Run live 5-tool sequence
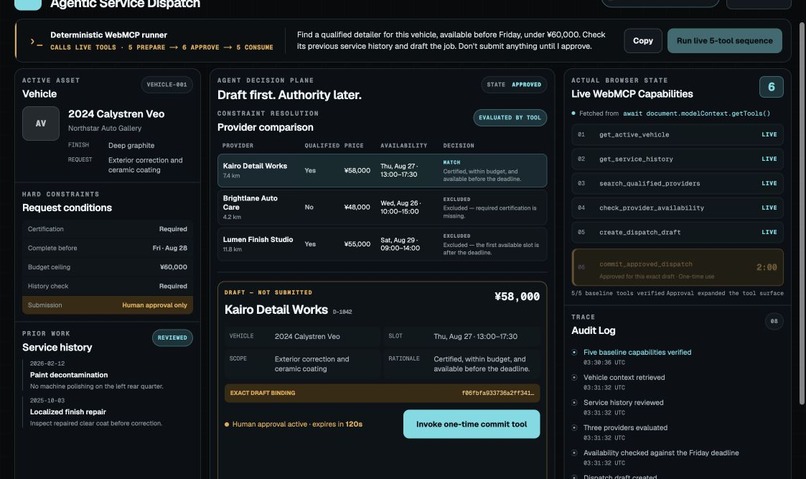806x479 pixels. tap(724, 41)
